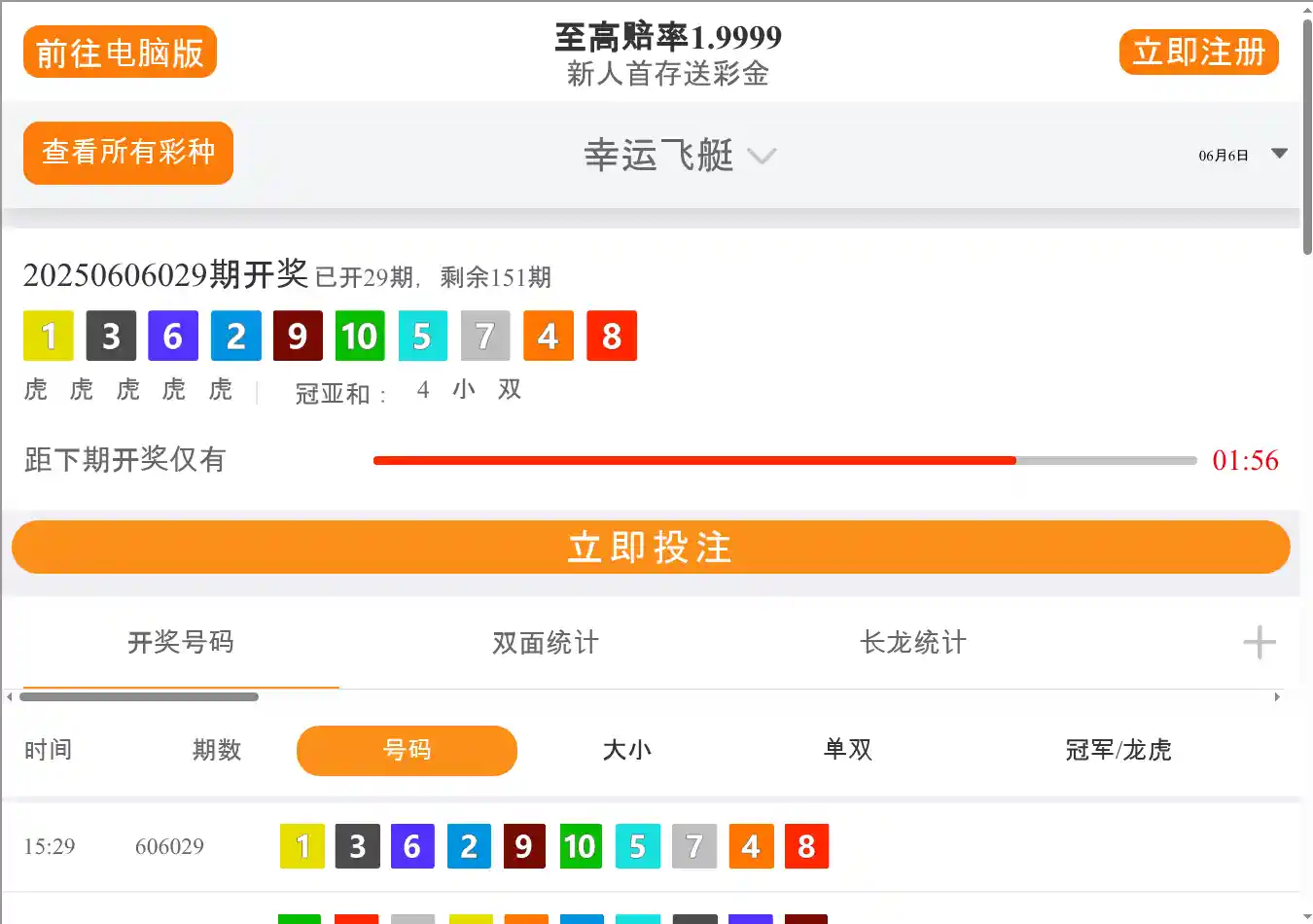1313x924 pixels.
Task: Switch the results view to 大小
Action: [x=627, y=750]
